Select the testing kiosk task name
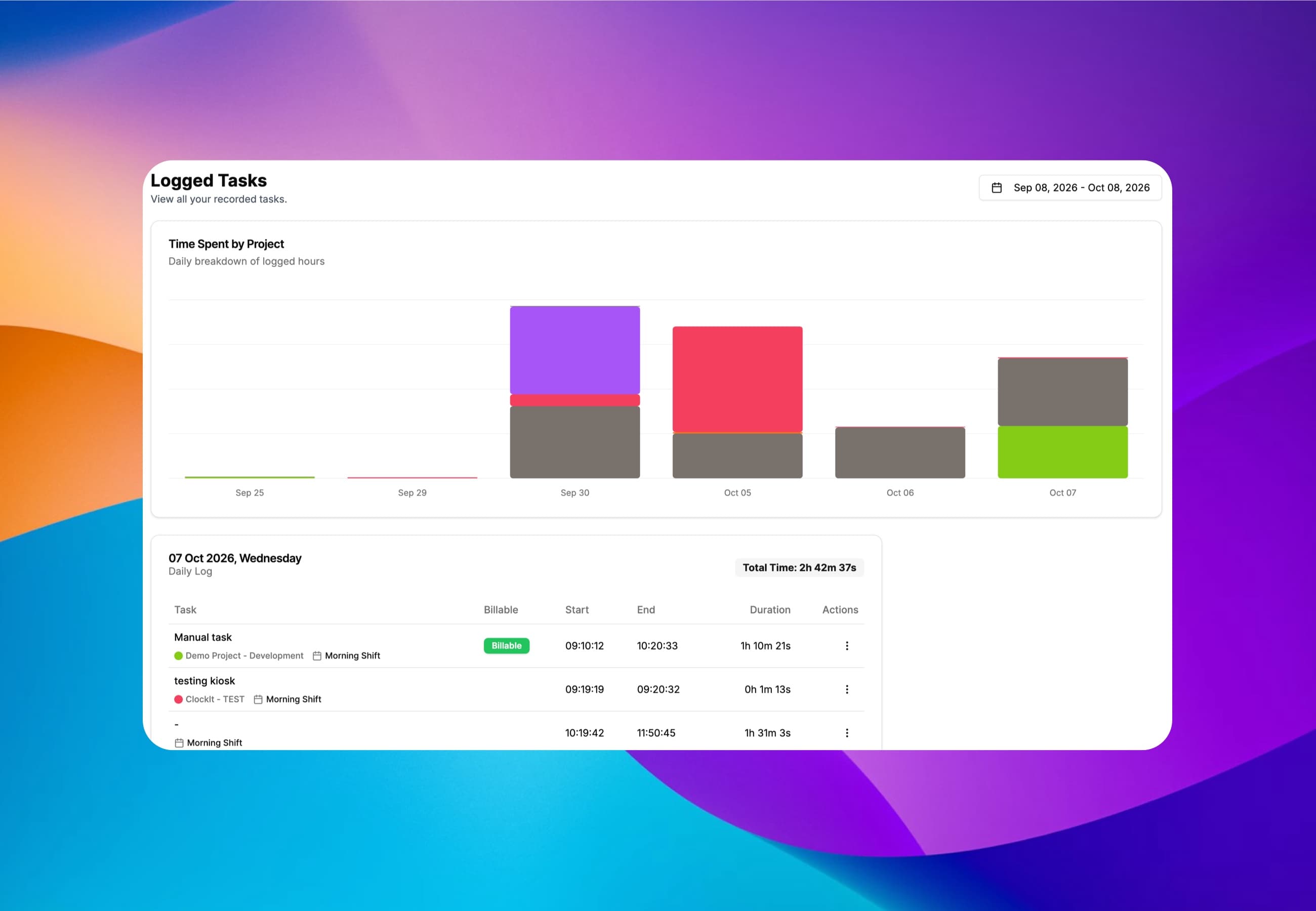Image resolution: width=1316 pixels, height=911 pixels. 204,681
